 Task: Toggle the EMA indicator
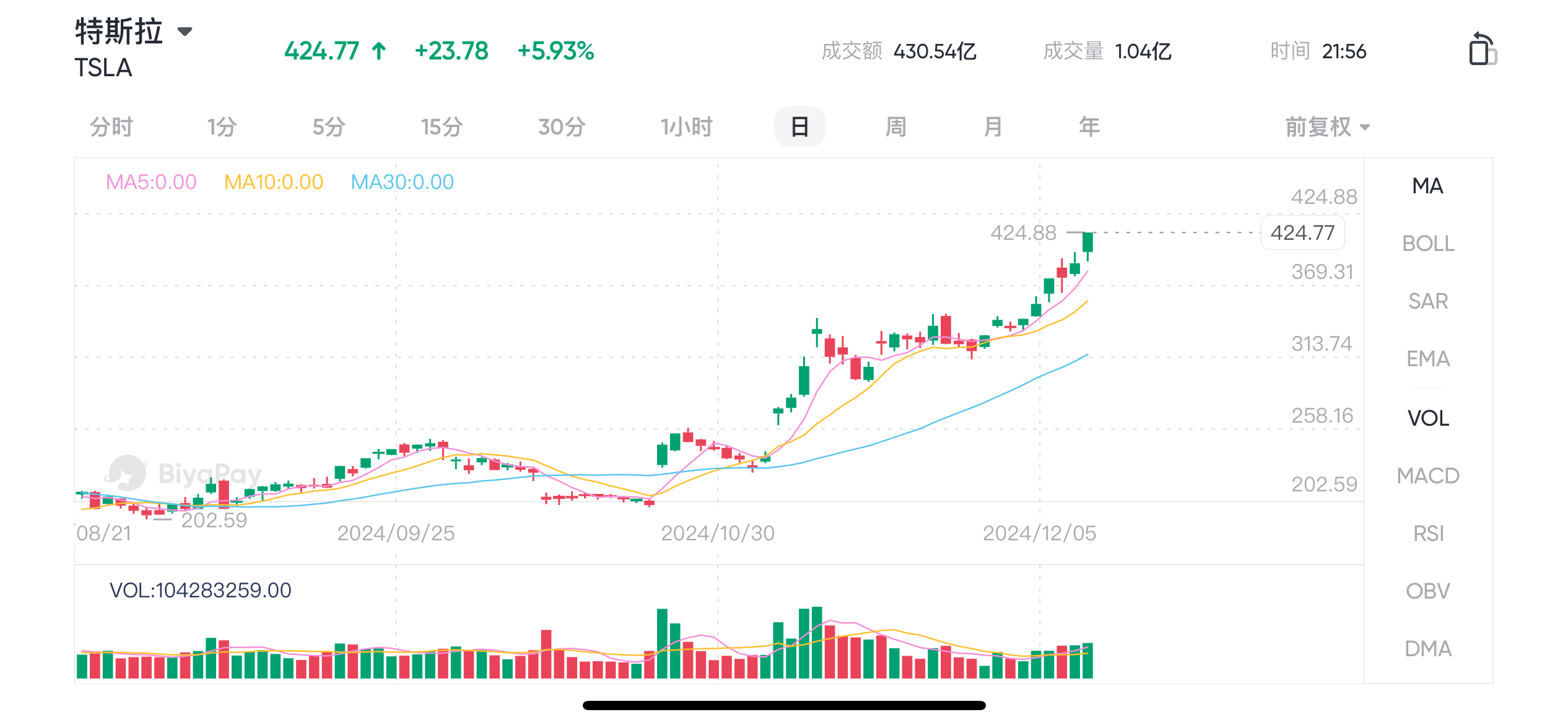click(1428, 359)
